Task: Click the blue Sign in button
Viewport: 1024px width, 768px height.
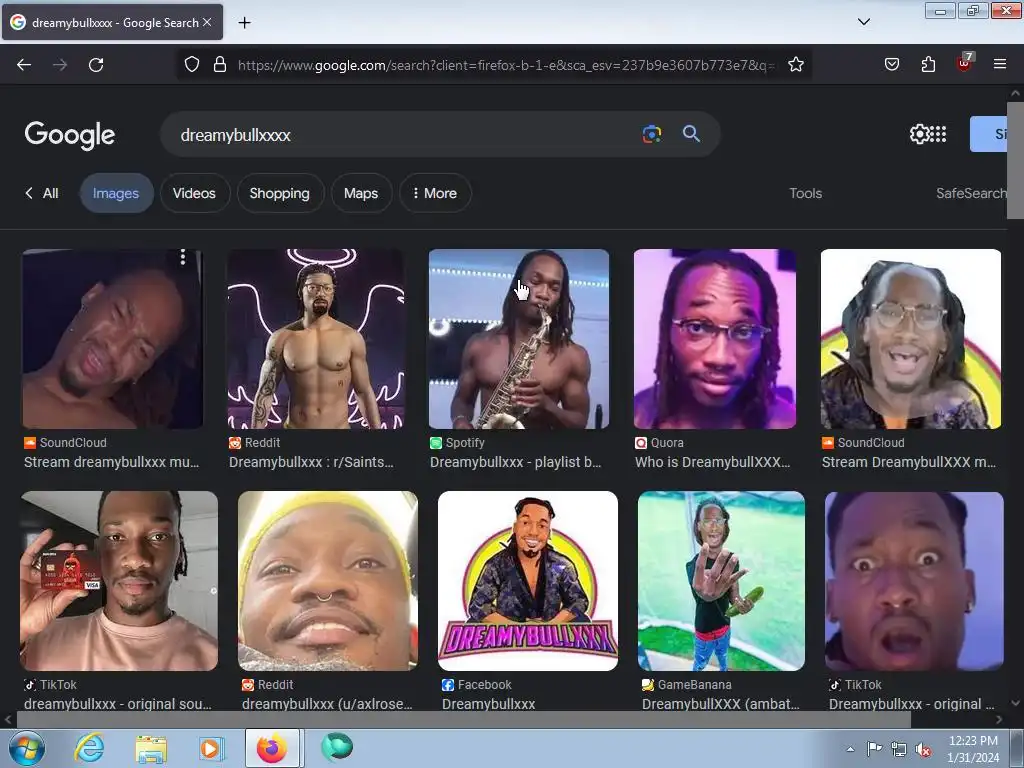Action: point(989,134)
